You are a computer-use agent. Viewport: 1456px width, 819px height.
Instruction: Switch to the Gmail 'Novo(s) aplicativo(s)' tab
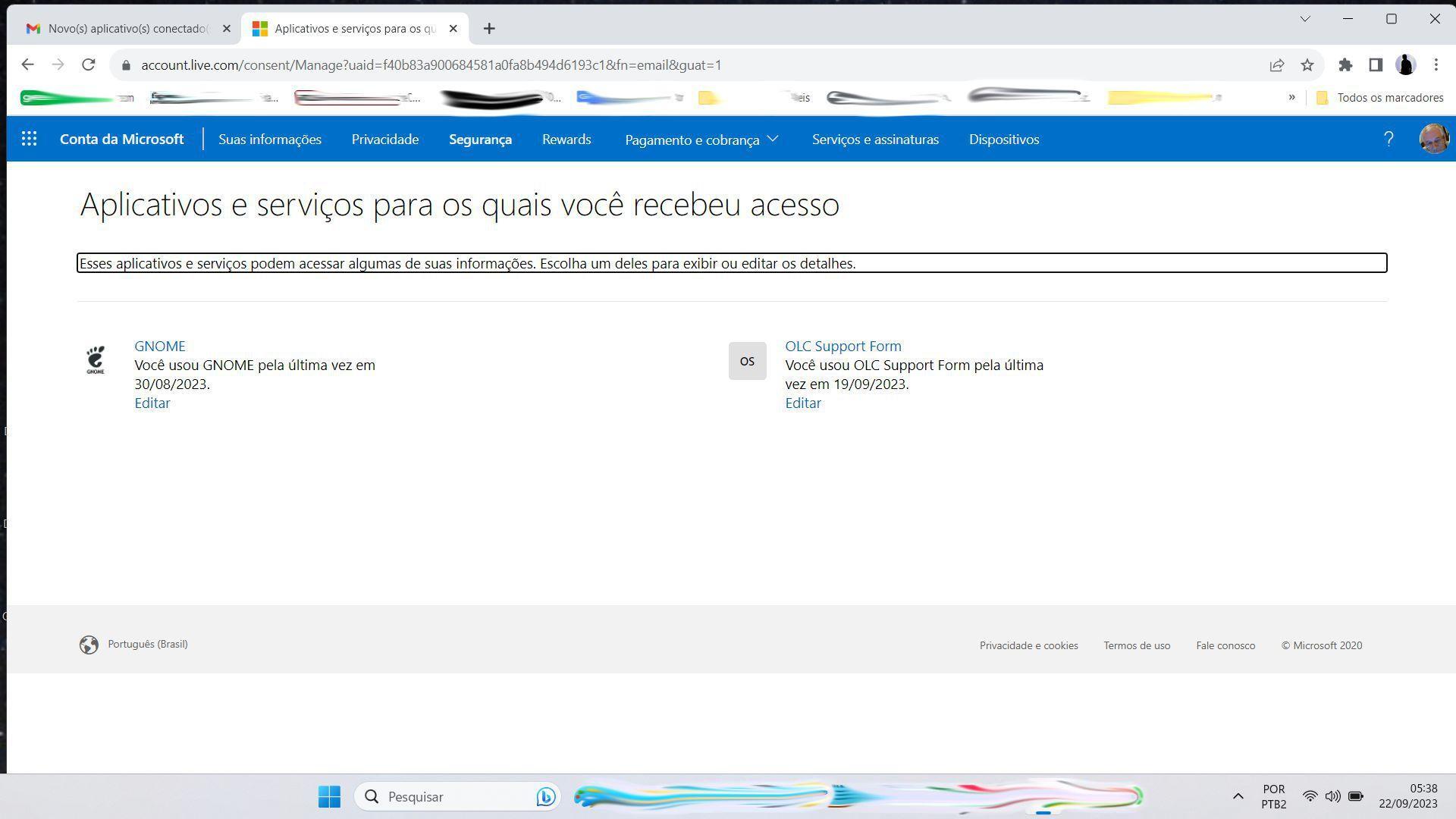click(x=127, y=29)
